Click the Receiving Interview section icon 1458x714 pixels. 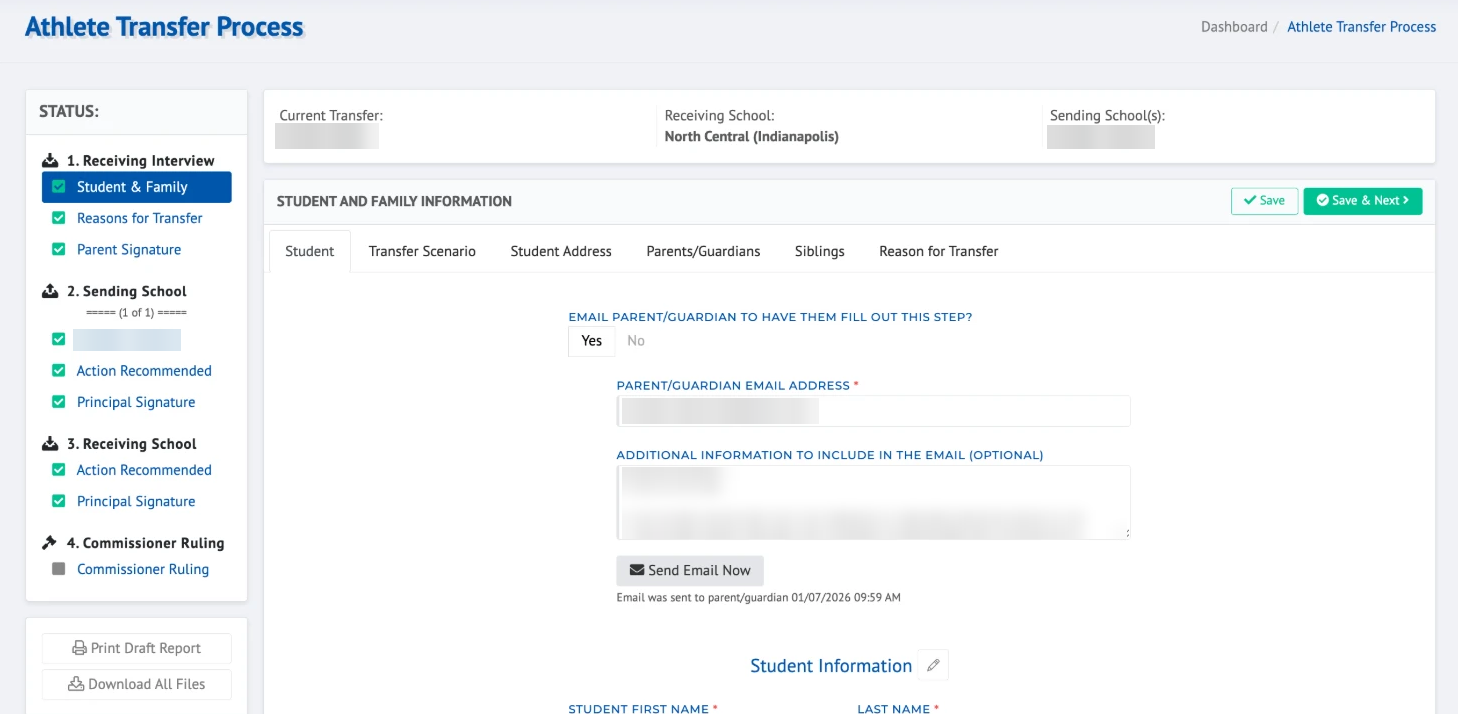pos(50,161)
